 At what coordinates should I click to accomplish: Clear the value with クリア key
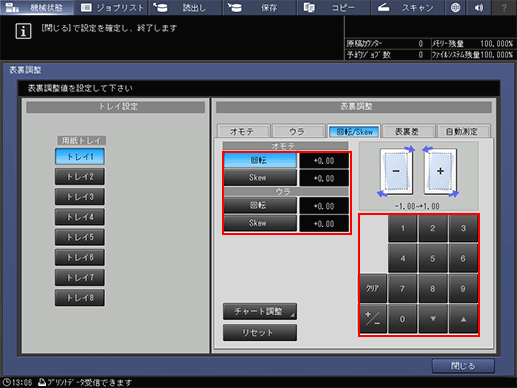pos(373,289)
